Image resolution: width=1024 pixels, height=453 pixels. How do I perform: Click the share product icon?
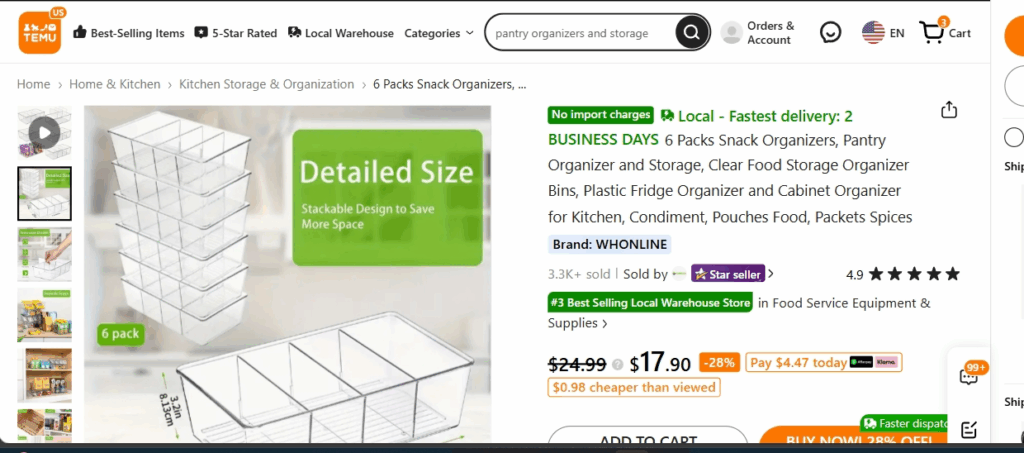pos(948,110)
